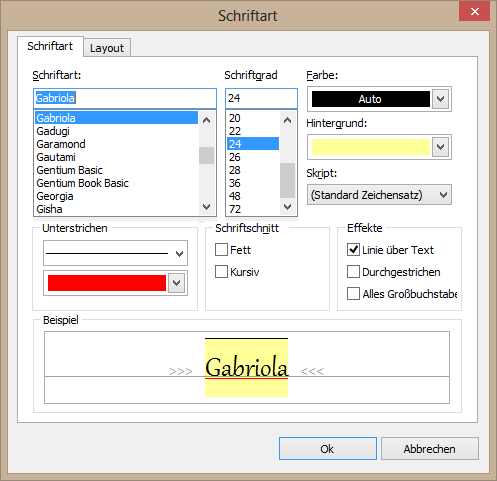
Task: Enable the Kursiv checkbox
Action: pos(221,272)
